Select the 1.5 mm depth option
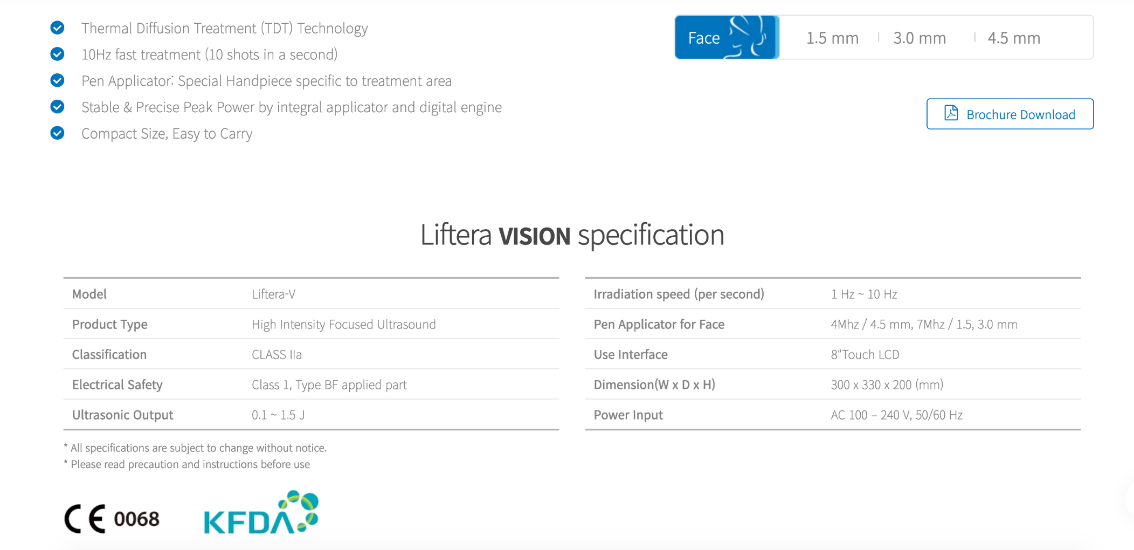Screen dimensions: 1134x550 832,38
